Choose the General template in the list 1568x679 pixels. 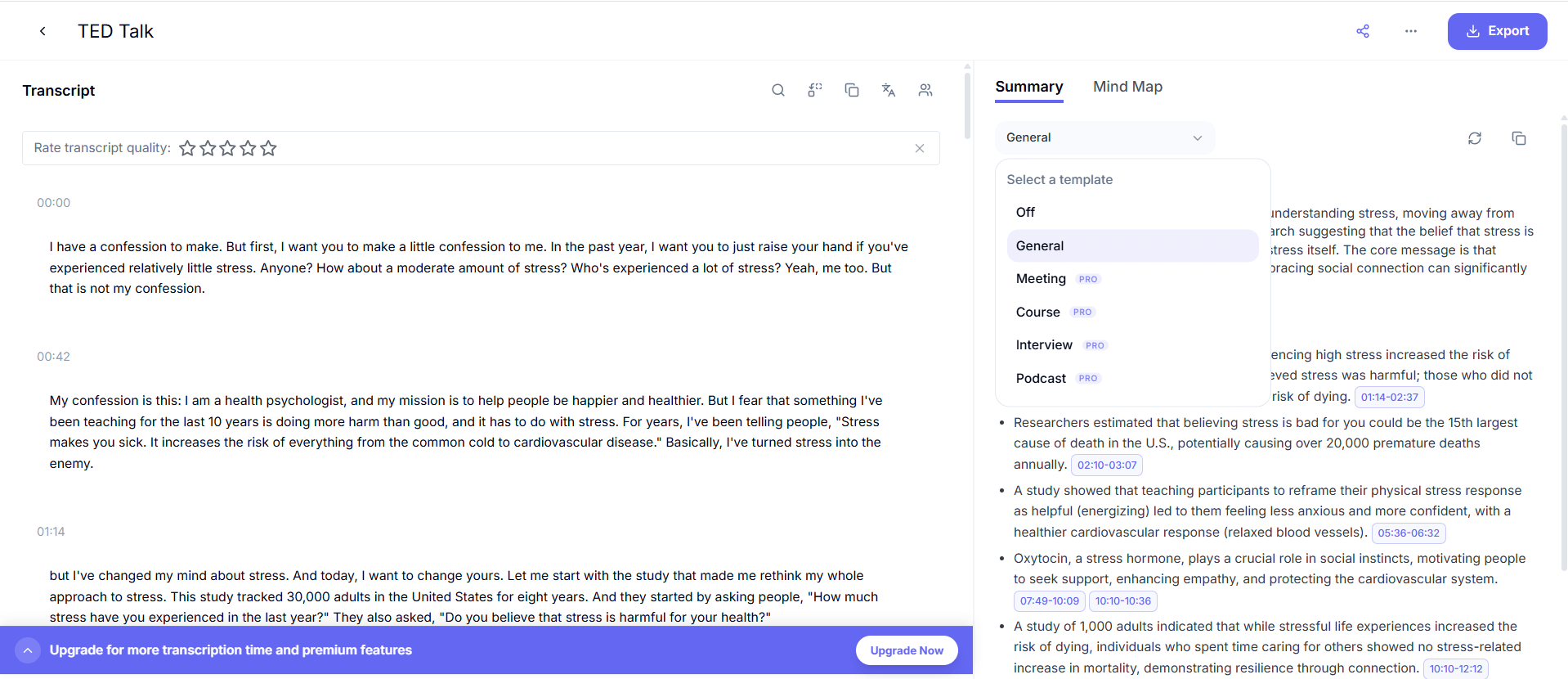pyautogui.click(x=1132, y=245)
